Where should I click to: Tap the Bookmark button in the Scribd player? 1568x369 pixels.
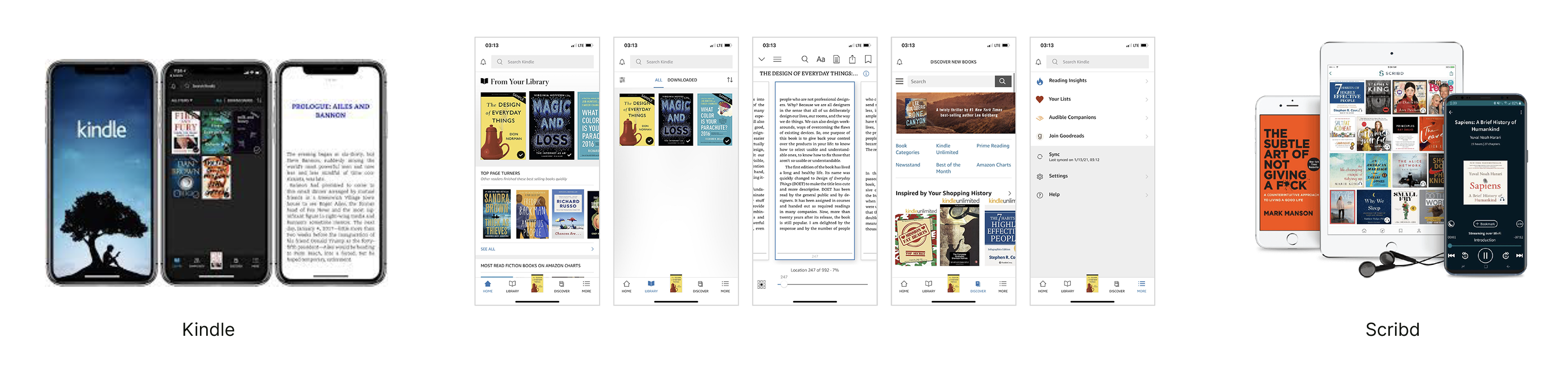(1485, 224)
